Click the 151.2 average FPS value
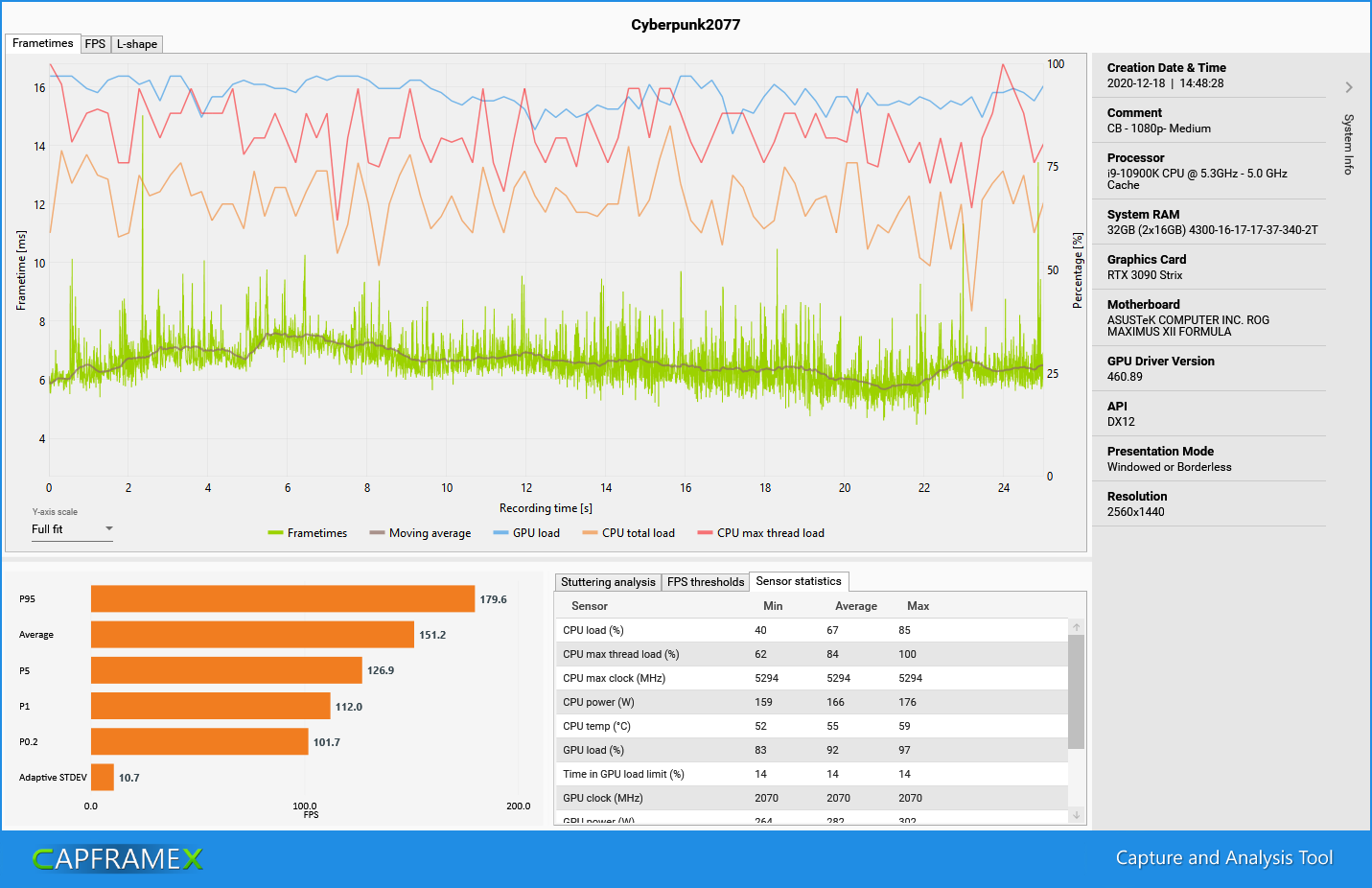Screen dimensions: 1372x888 [432, 635]
